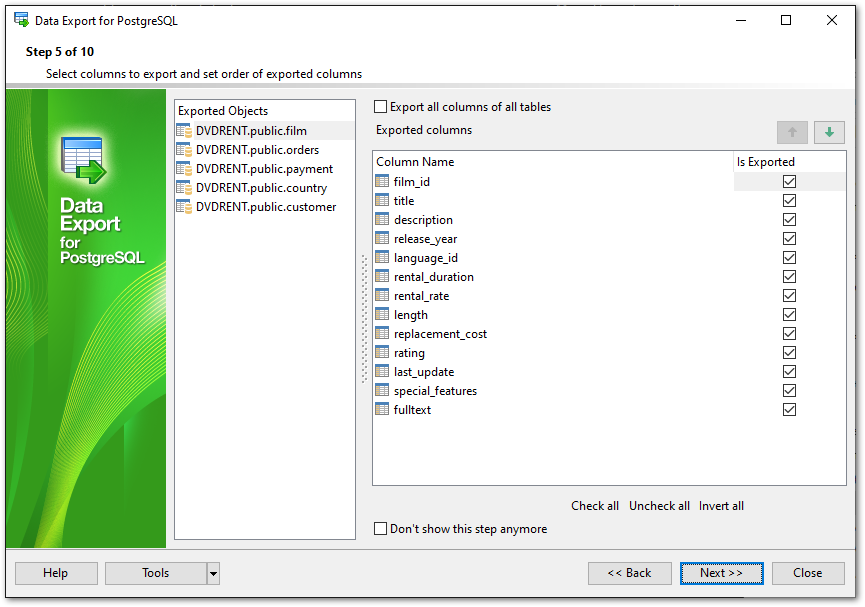865x607 pixels.
Task: Click the rental_rate column icon
Action: [382, 295]
